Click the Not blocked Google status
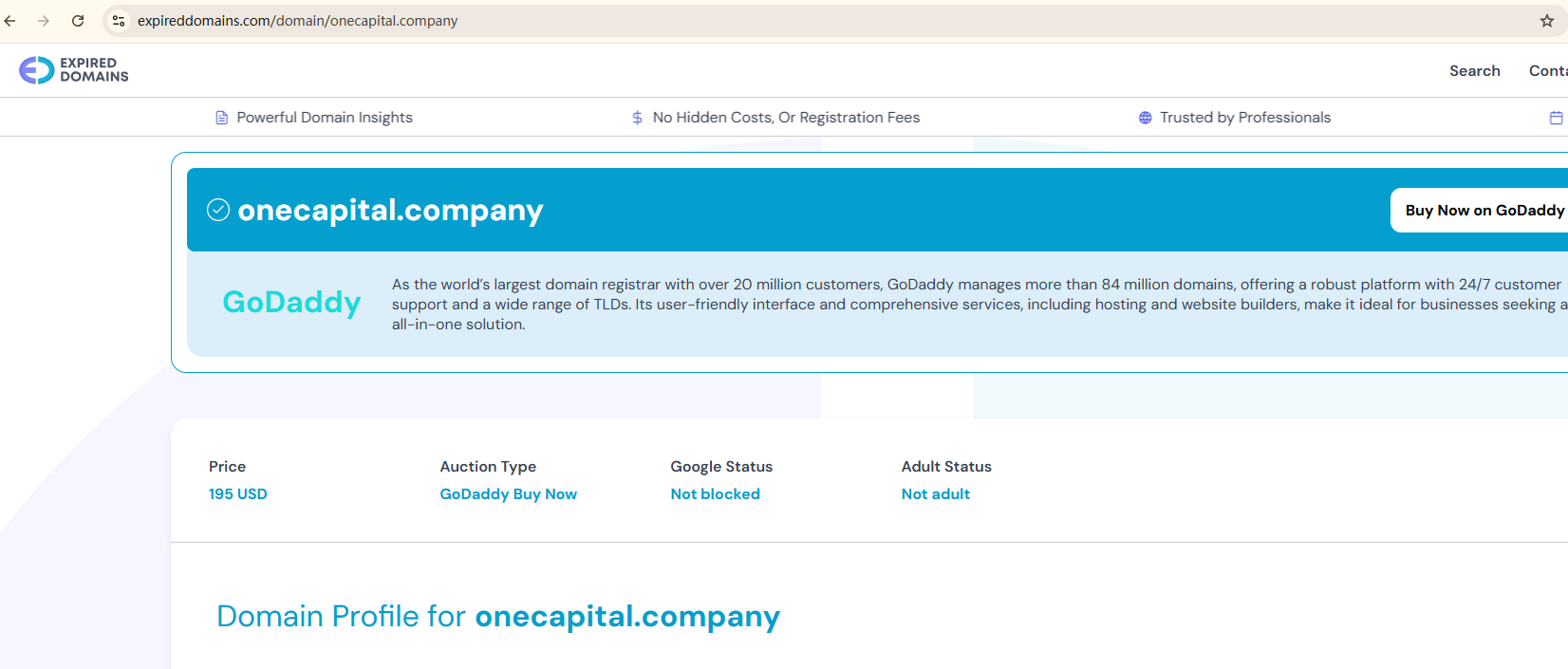The image size is (1568, 669). [715, 494]
